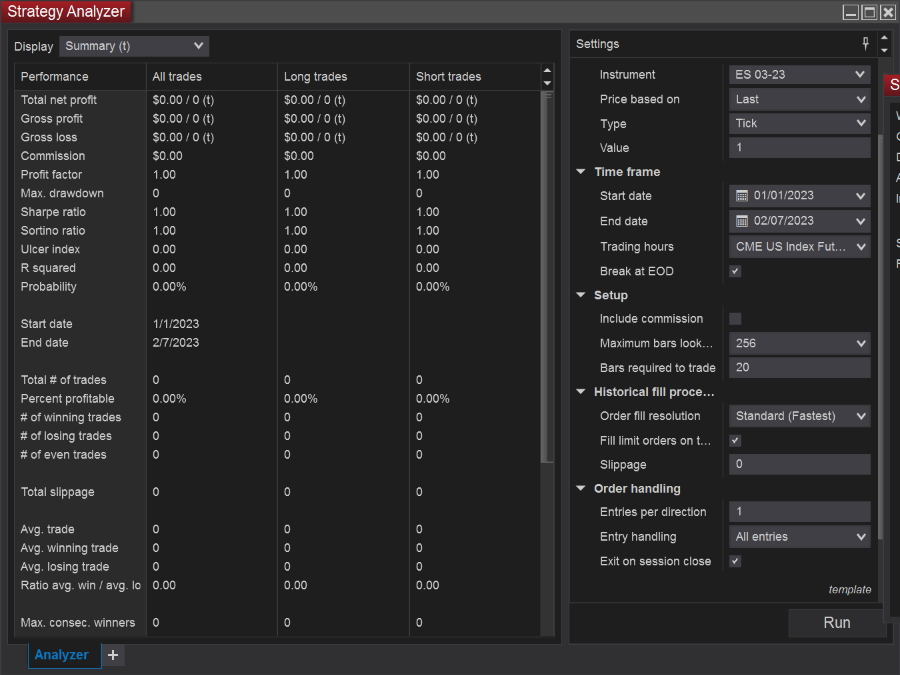Open the End date calendar icon
This screenshot has width=900, height=675.
click(742, 221)
